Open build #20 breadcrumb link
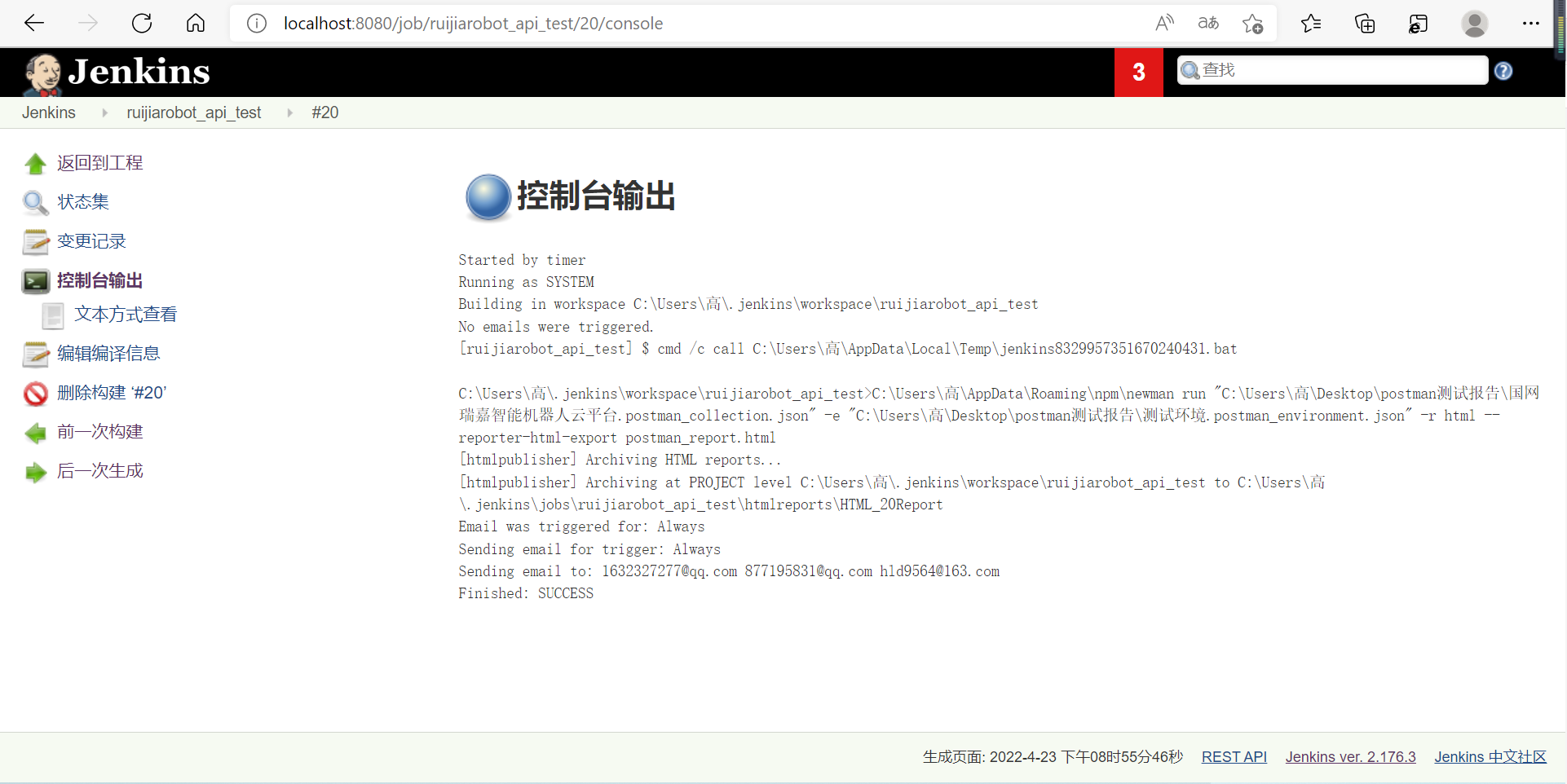The height and width of the screenshot is (784, 1567). [x=325, y=112]
